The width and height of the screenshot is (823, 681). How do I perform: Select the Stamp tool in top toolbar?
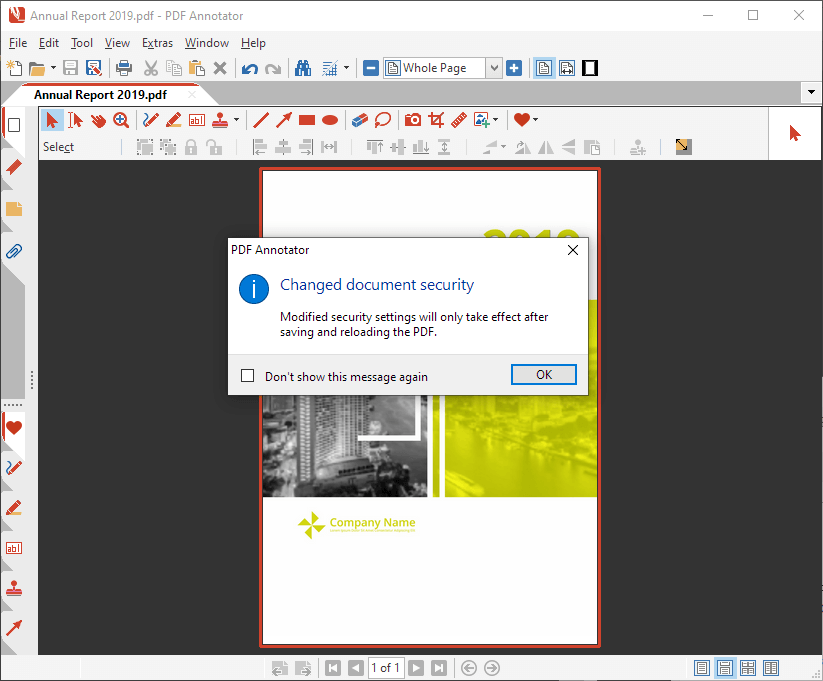point(220,120)
